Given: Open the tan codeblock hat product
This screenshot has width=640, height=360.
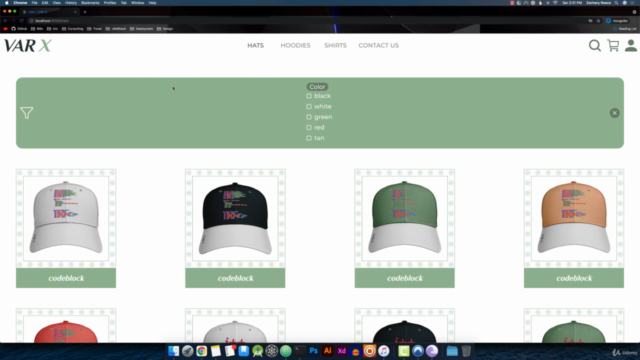Looking at the screenshot, I should (x=574, y=229).
